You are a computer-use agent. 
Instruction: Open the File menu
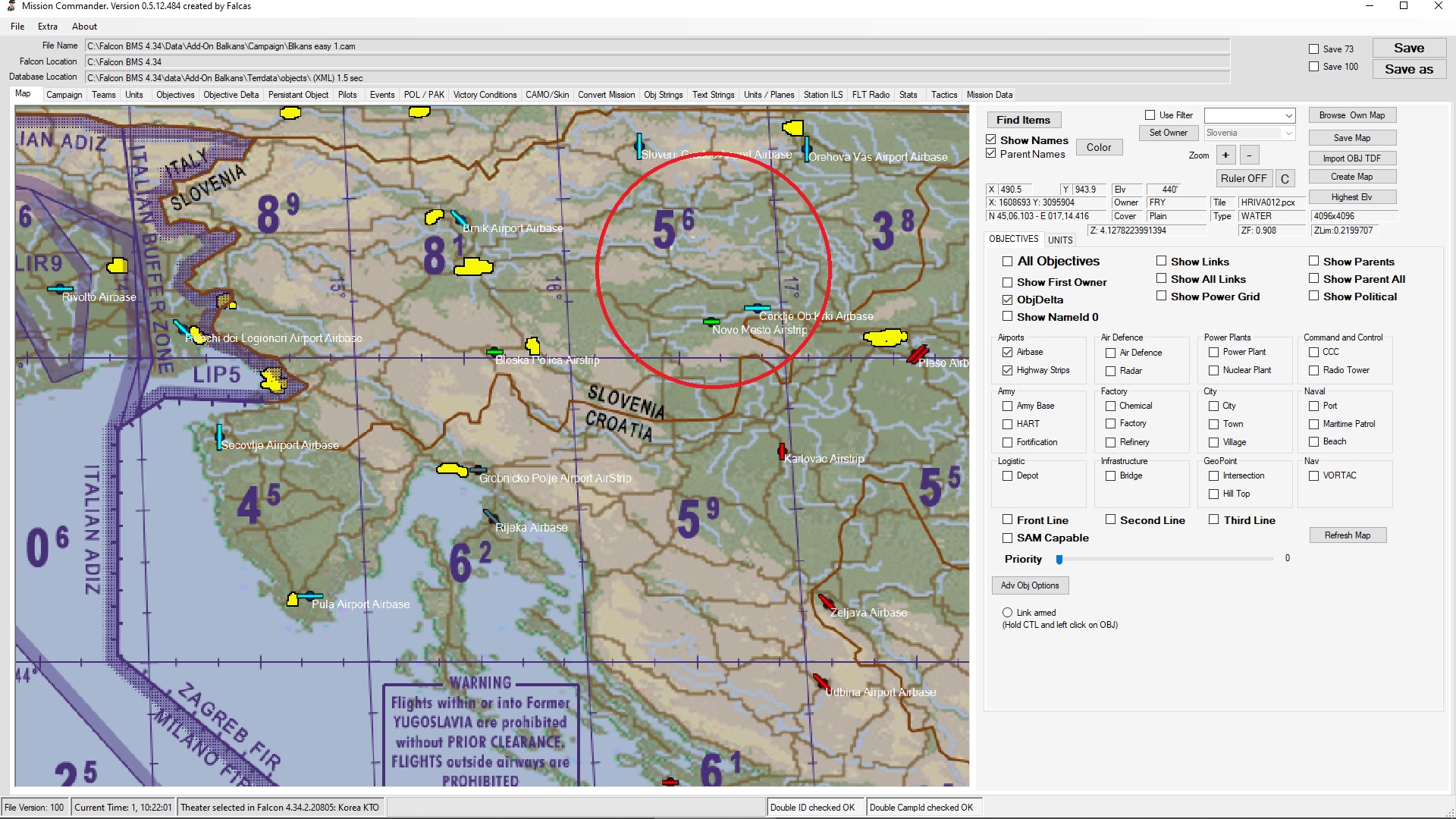pos(17,27)
